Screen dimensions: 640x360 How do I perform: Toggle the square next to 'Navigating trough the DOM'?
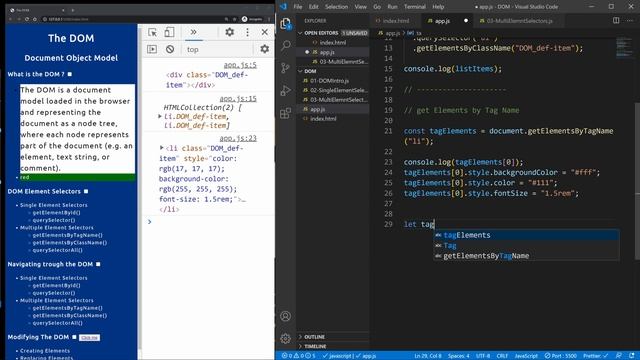98,264
